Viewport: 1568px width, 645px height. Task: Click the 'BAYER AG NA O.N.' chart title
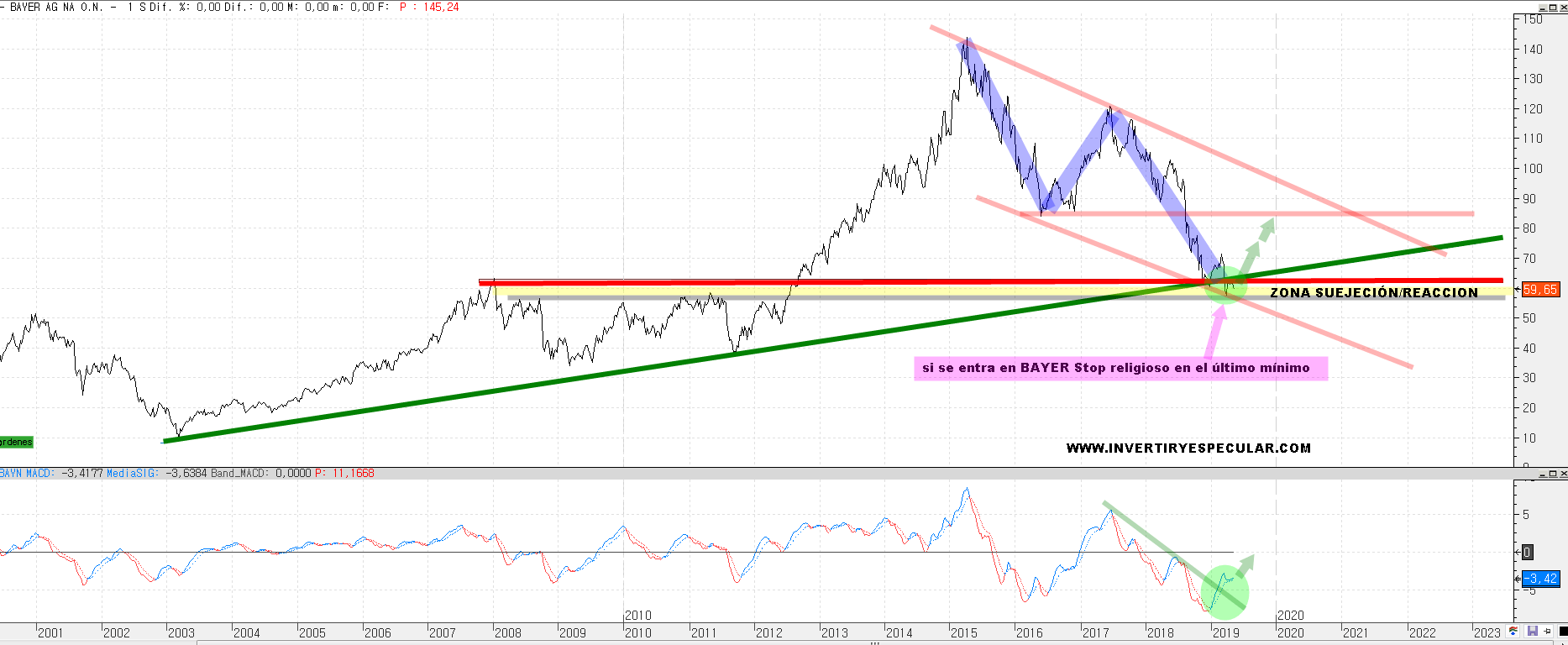55,7
